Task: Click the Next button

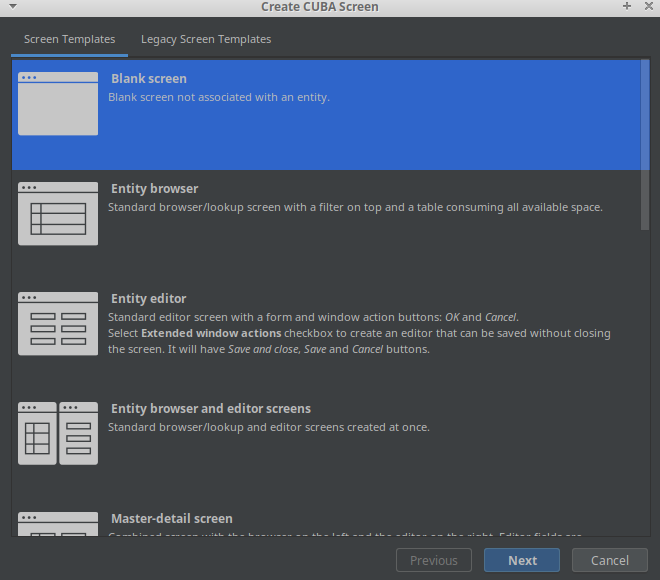Action: tap(522, 560)
